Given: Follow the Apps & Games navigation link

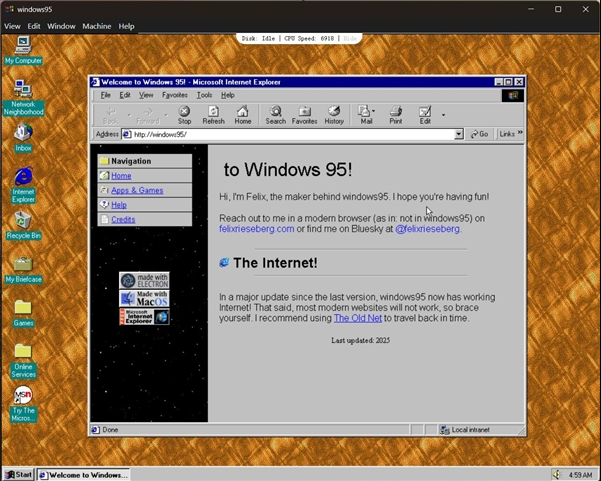Looking at the screenshot, I should tap(137, 190).
